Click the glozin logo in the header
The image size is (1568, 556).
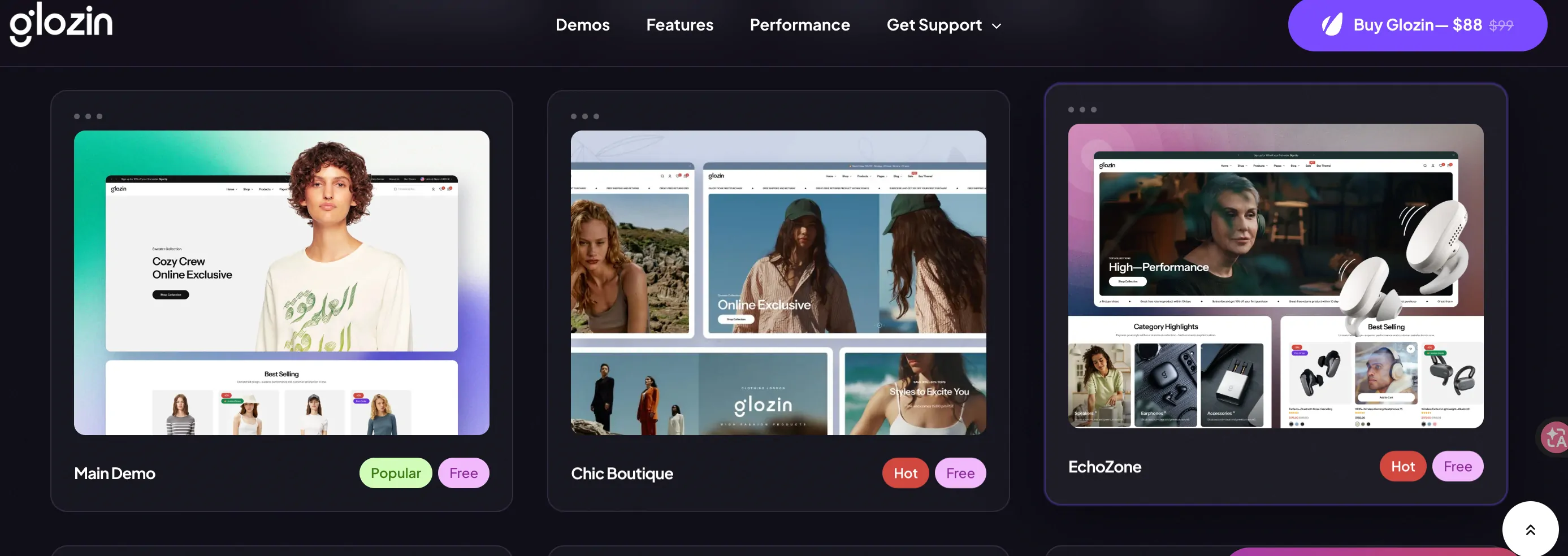pyautogui.click(x=62, y=23)
